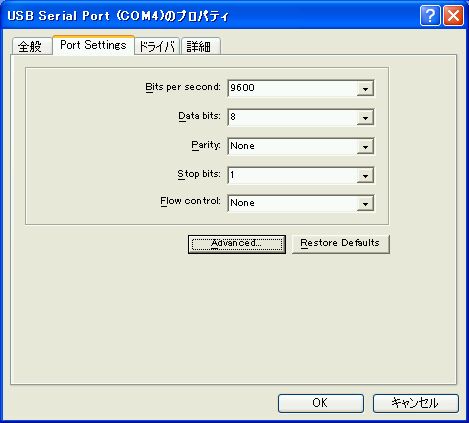
Task: Expand the Parity dropdown arrow
Action: (x=365, y=146)
